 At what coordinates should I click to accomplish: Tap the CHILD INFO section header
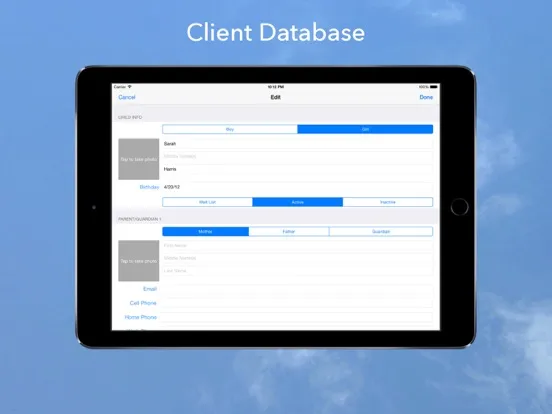[x=130, y=117]
